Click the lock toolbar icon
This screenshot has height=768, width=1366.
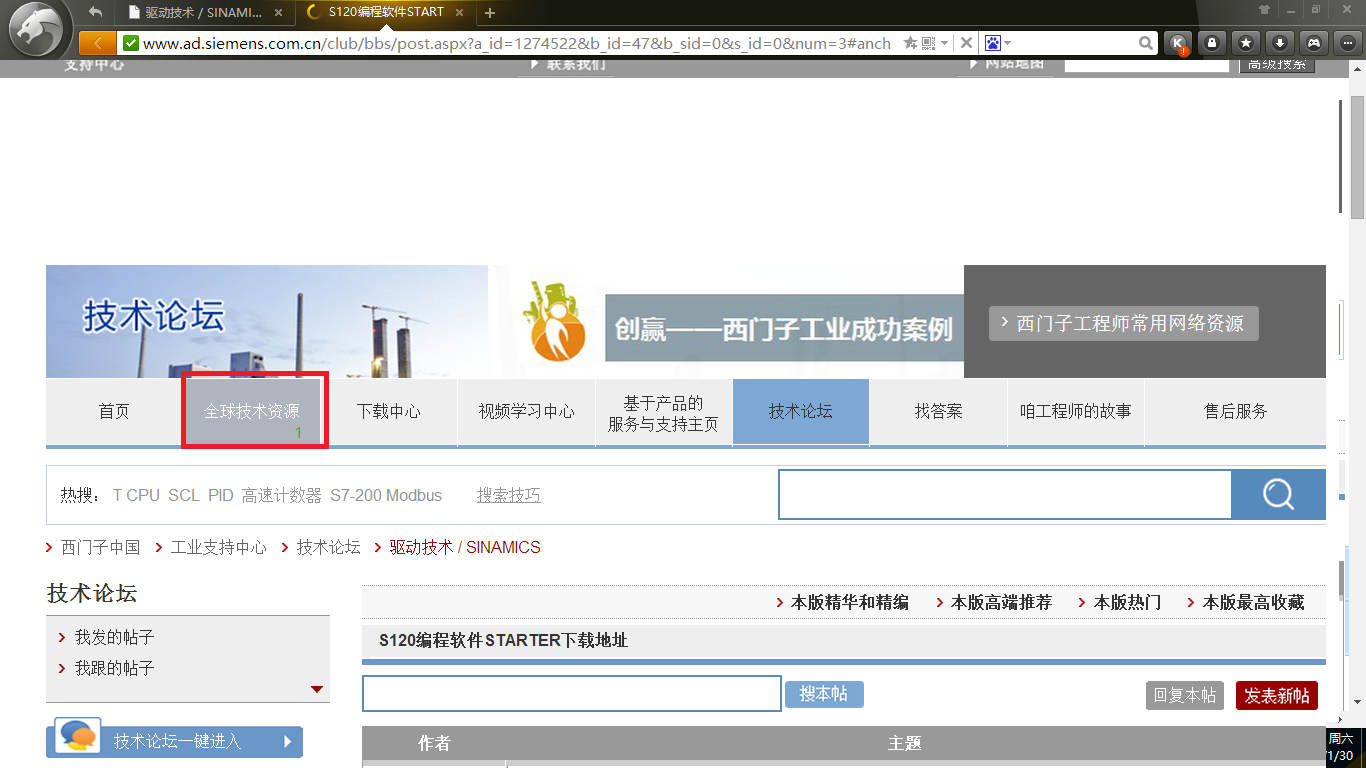coord(1212,43)
